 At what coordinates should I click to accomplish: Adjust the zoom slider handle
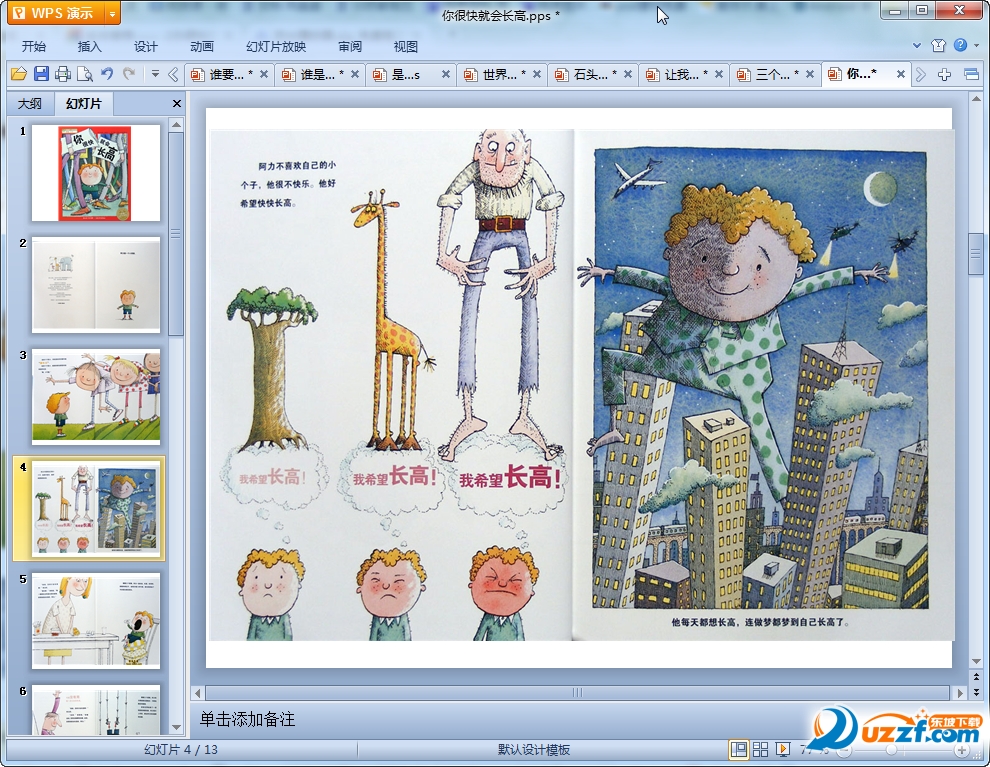click(891, 750)
